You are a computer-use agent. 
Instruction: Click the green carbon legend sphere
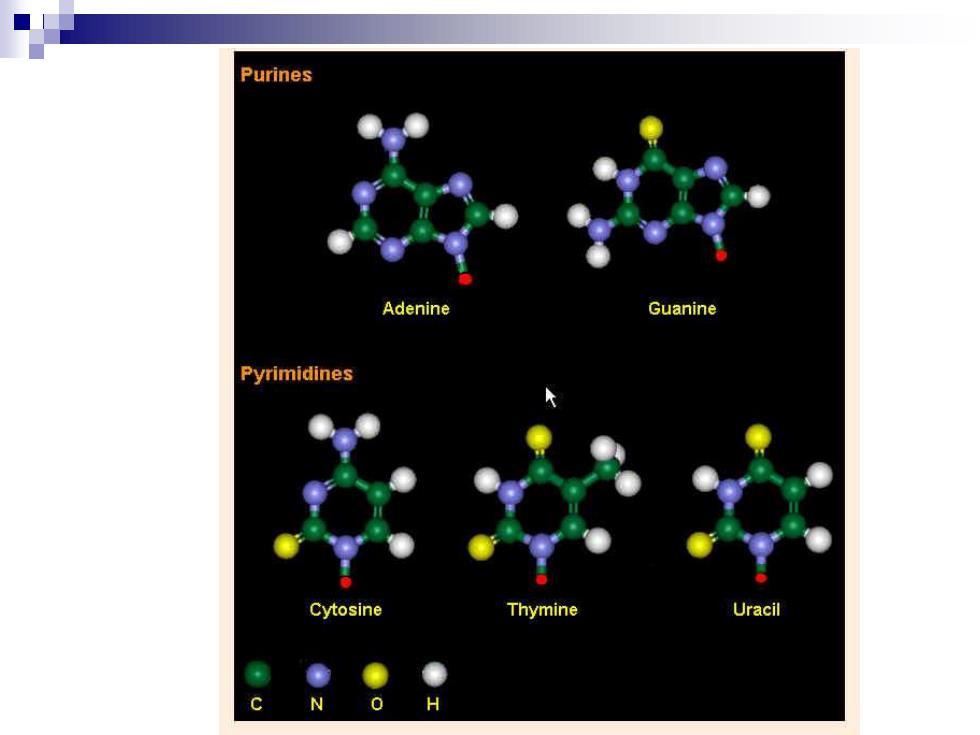pos(258,674)
